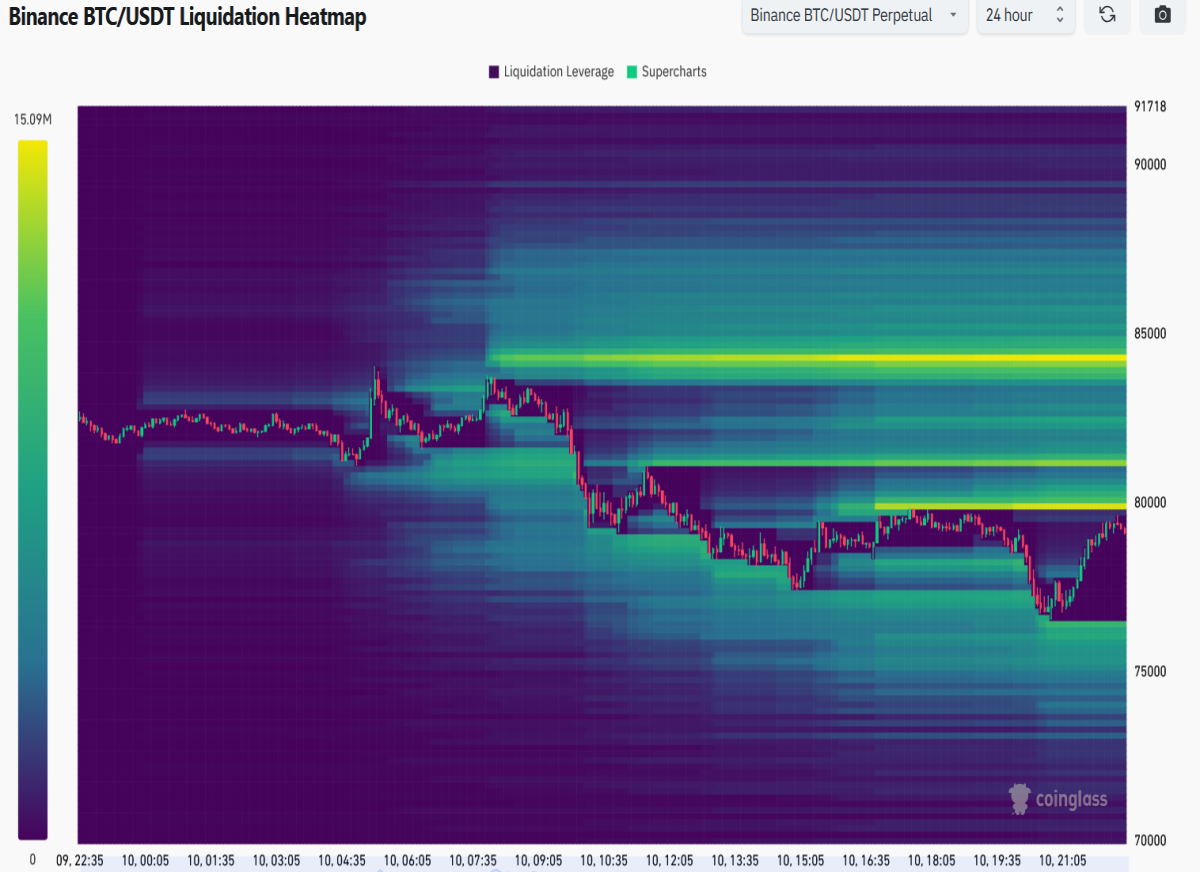Click the 10, 19:35 time label
The height and width of the screenshot is (872, 1200).
[997, 860]
